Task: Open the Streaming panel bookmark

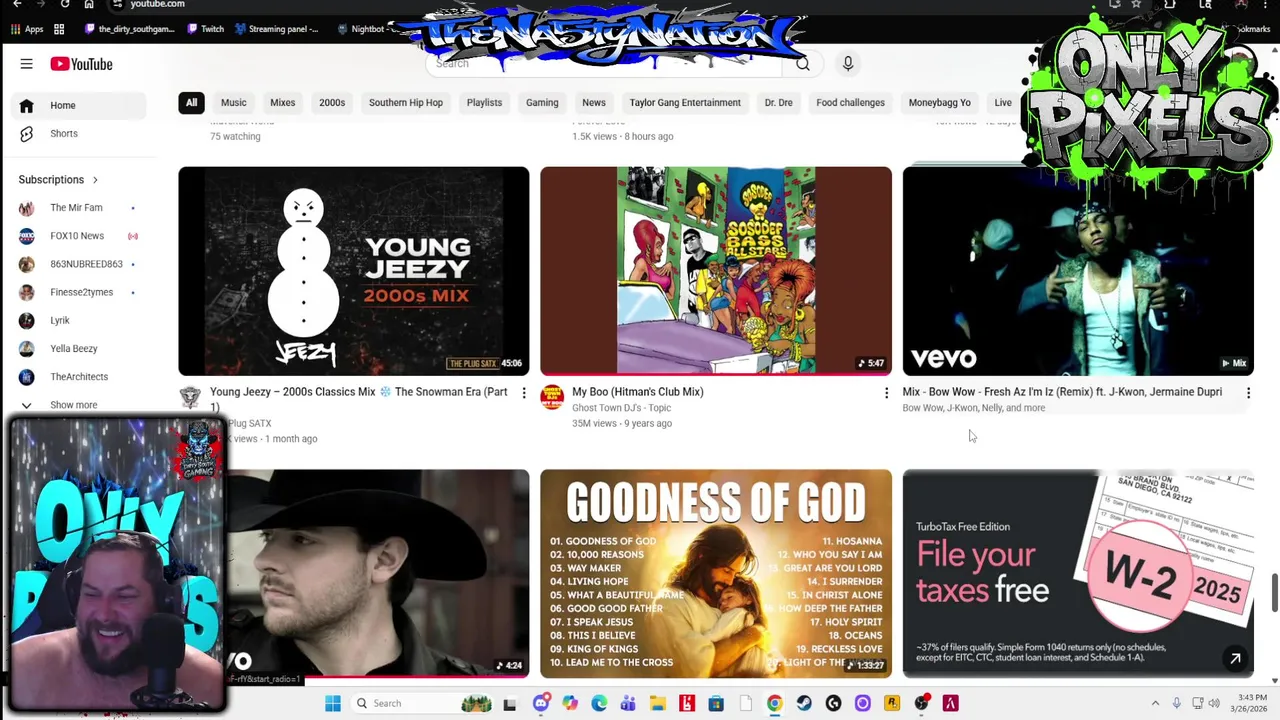Action: [x=276, y=29]
